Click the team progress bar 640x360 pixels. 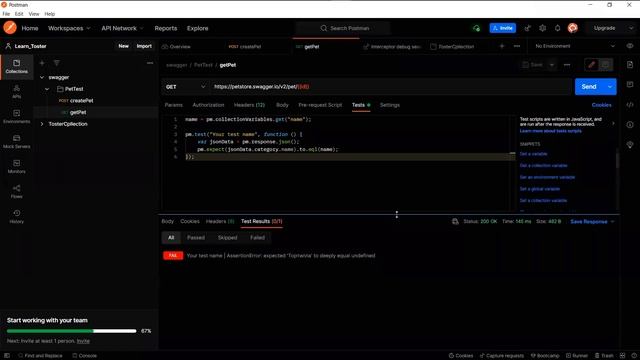[71, 331]
